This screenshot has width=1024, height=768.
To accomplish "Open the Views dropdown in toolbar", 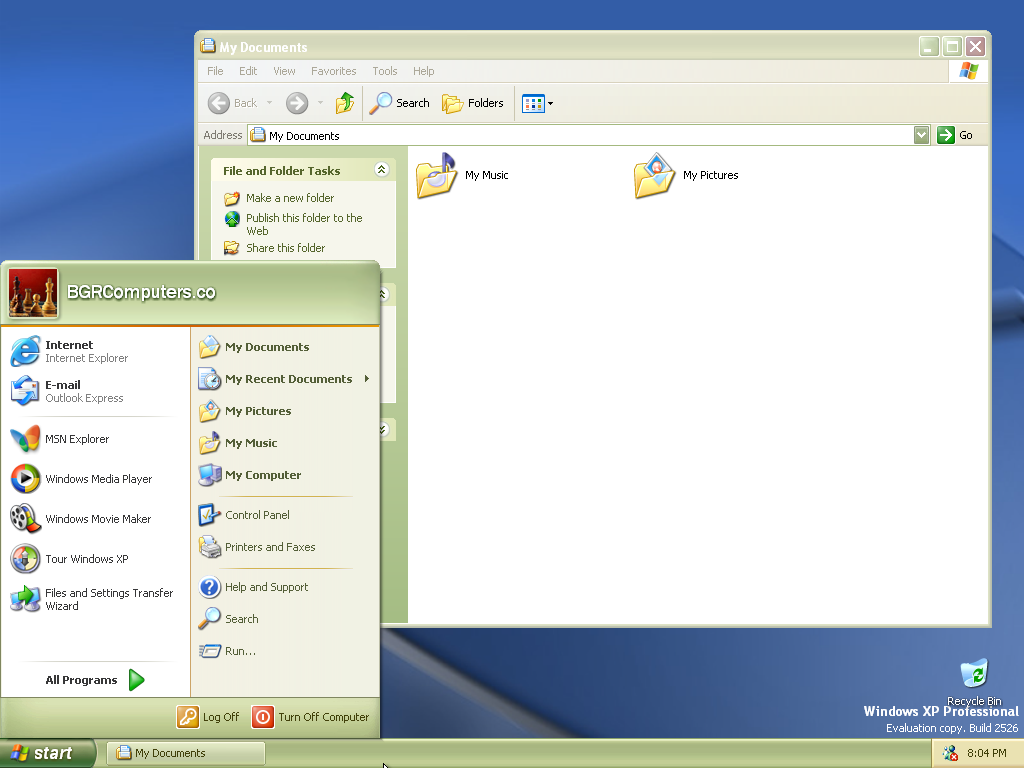I will [537, 103].
